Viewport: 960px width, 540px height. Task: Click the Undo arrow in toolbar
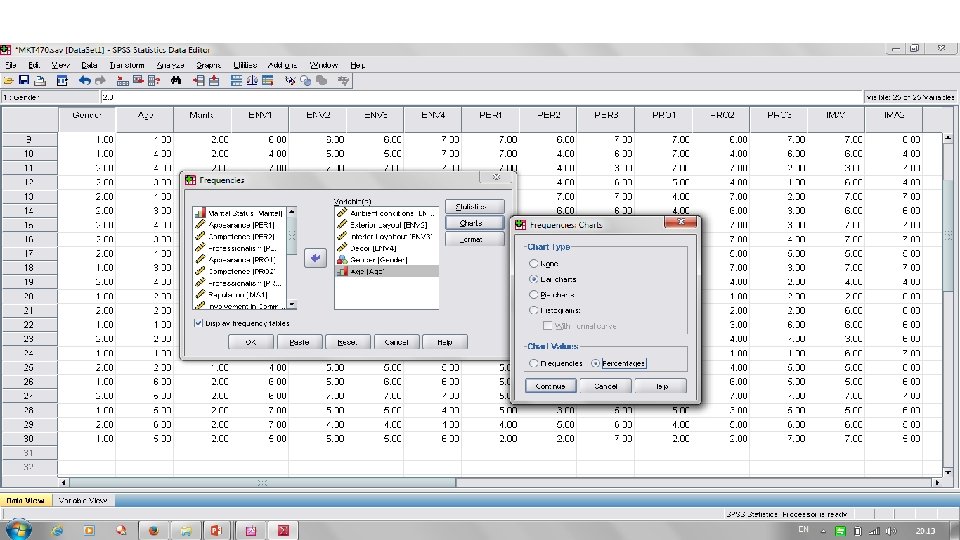click(x=86, y=80)
